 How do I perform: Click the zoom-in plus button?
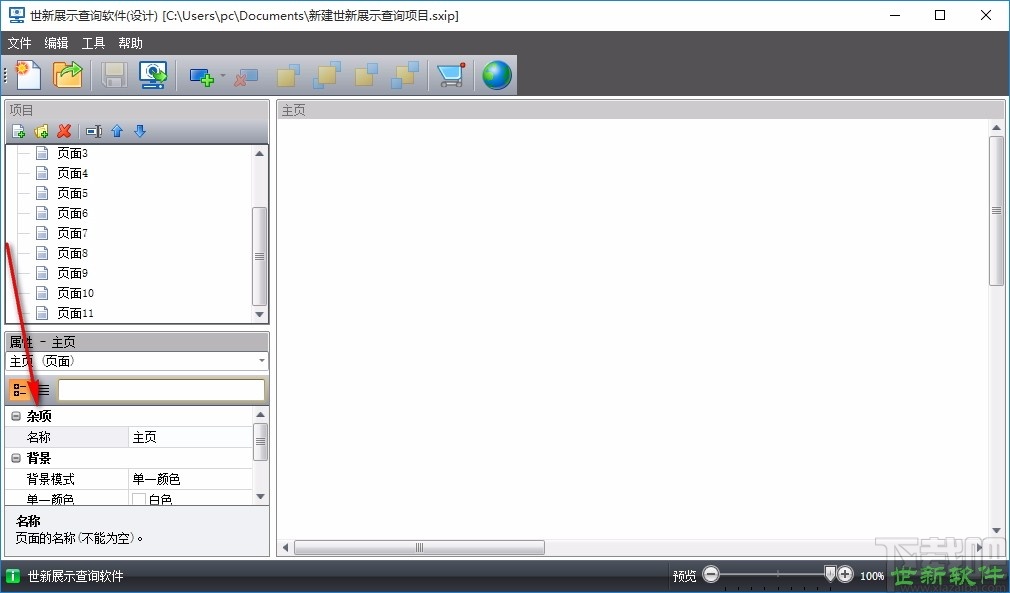(845, 574)
